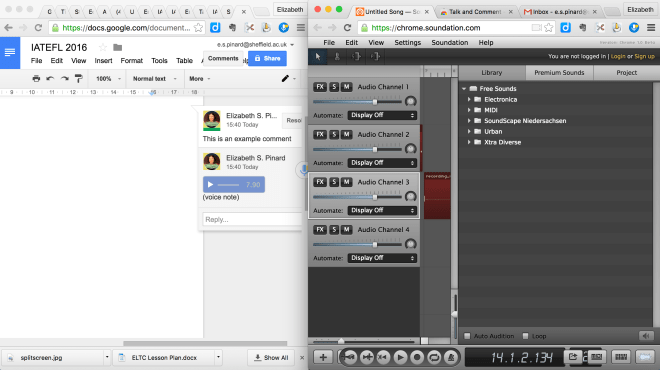Click the audition volume speaker icon
The height and width of the screenshot is (370, 660).
point(646,336)
